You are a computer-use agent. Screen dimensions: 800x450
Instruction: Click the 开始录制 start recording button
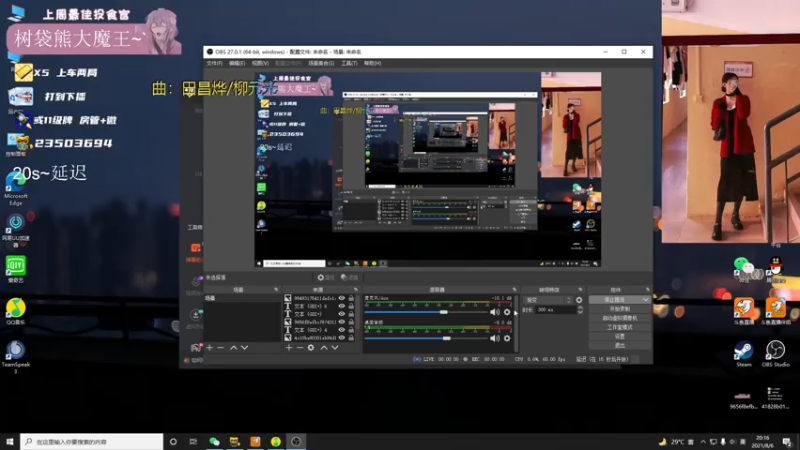coord(619,309)
